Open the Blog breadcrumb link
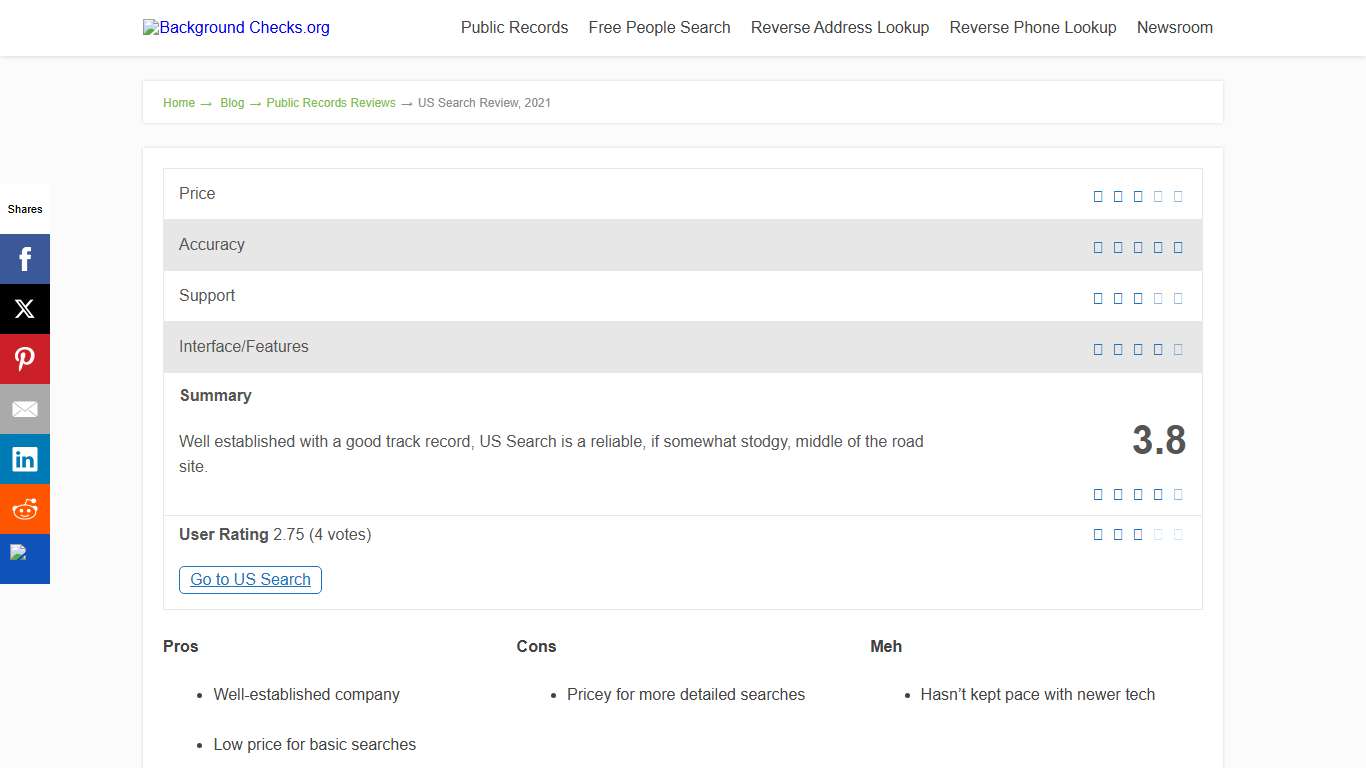Image resolution: width=1366 pixels, height=768 pixels. point(232,102)
